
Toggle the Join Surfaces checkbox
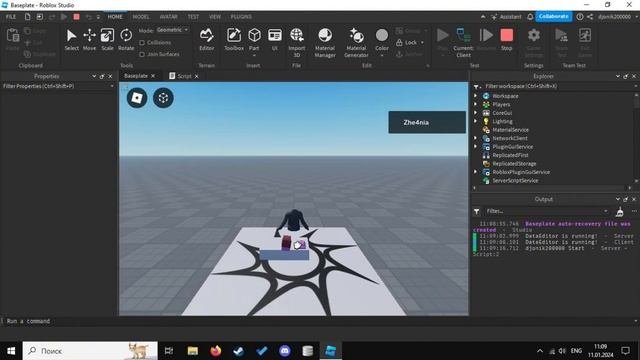(142, 54)
